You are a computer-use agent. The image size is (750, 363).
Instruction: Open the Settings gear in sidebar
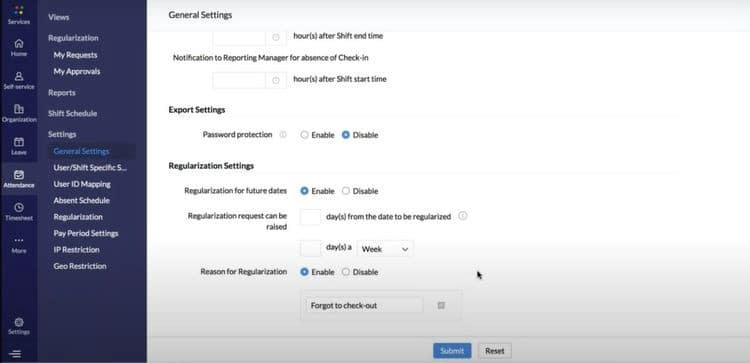[19, 322]
